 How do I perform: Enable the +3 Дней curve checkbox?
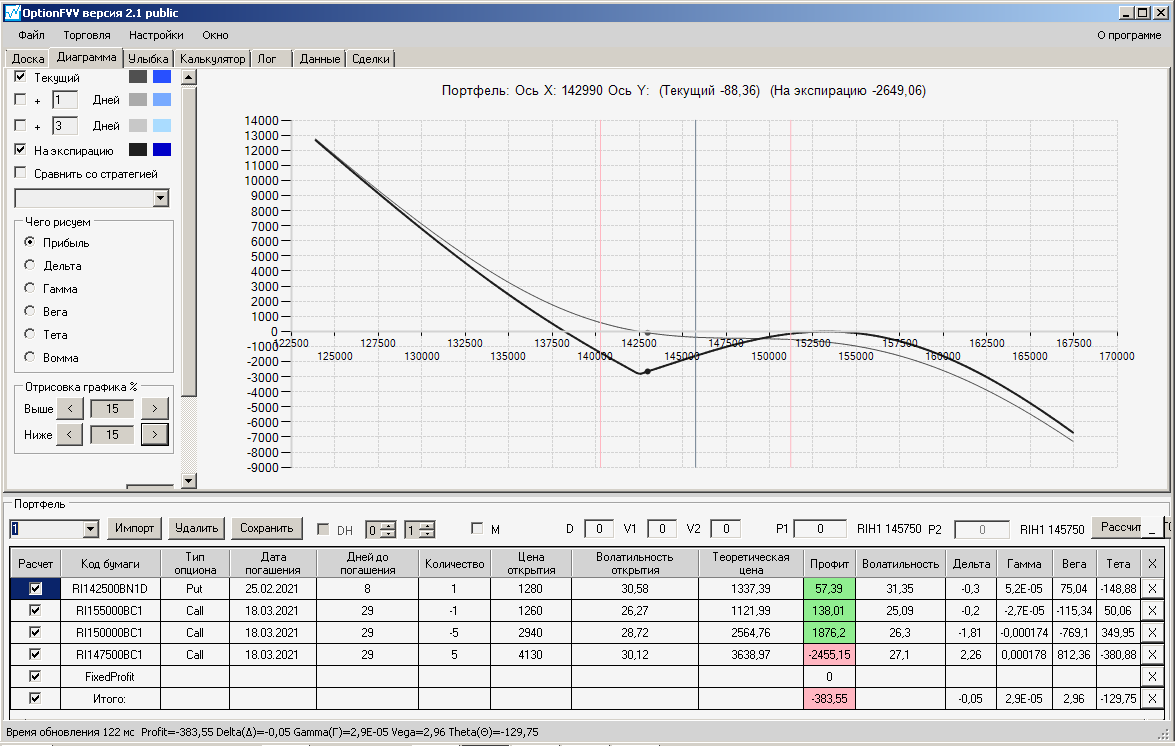pyautogui.click(x=20, y=125)
